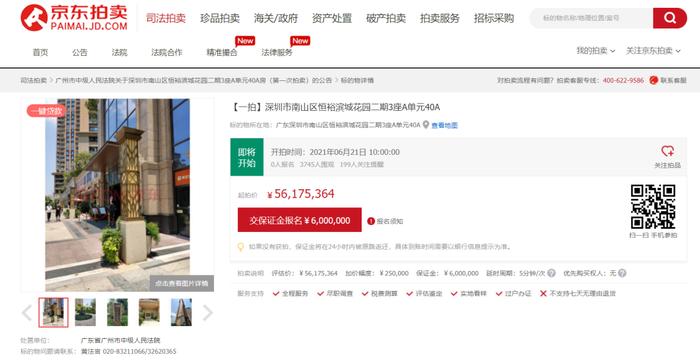
Task: Click the 司法拍卖 breadcrumb link
Action: 33,80
